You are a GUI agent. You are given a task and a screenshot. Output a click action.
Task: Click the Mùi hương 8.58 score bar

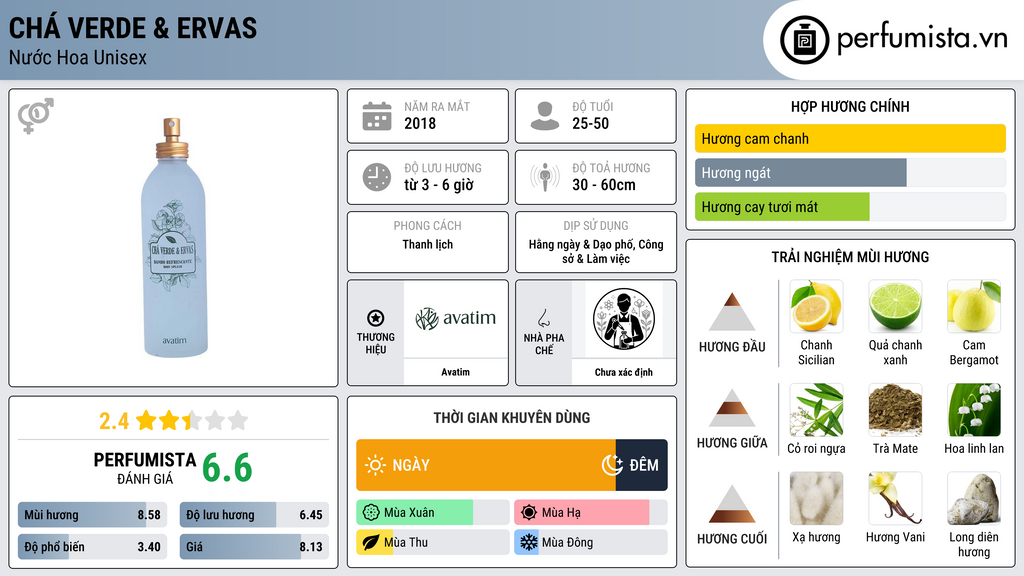coord(92,515)
